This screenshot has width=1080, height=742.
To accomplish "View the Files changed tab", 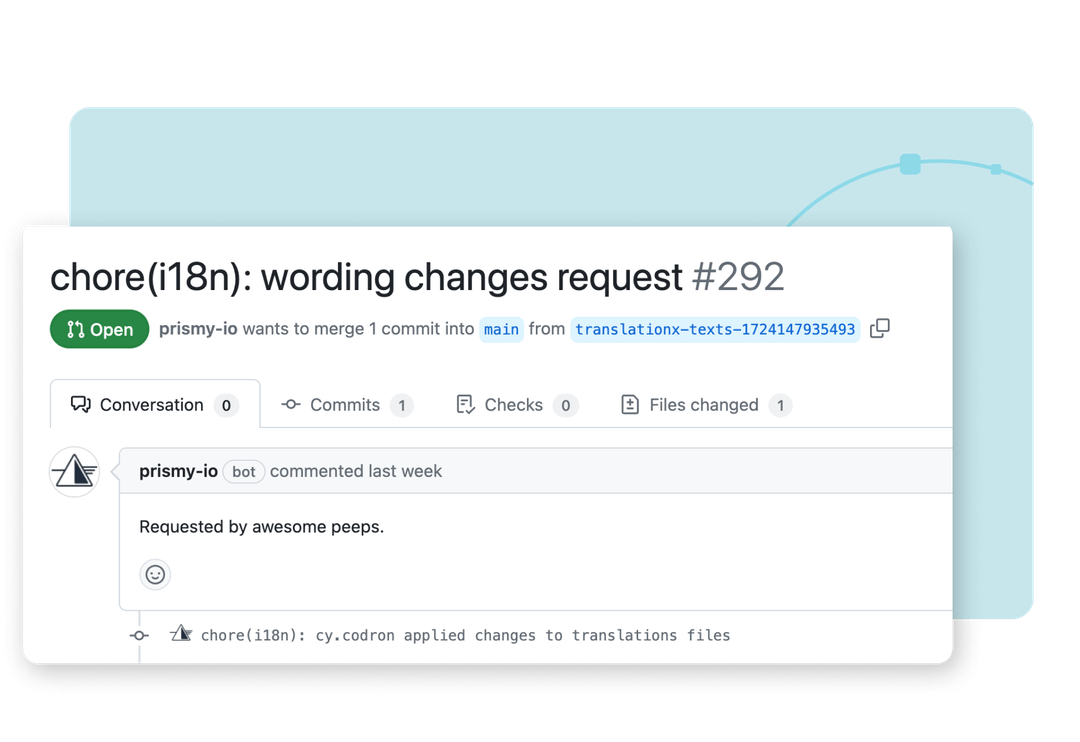I will 705,405.
